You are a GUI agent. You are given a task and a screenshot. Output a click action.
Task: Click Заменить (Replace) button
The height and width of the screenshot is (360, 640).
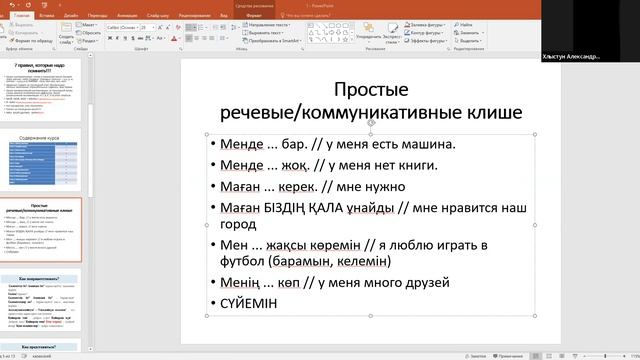click(469, 33)
